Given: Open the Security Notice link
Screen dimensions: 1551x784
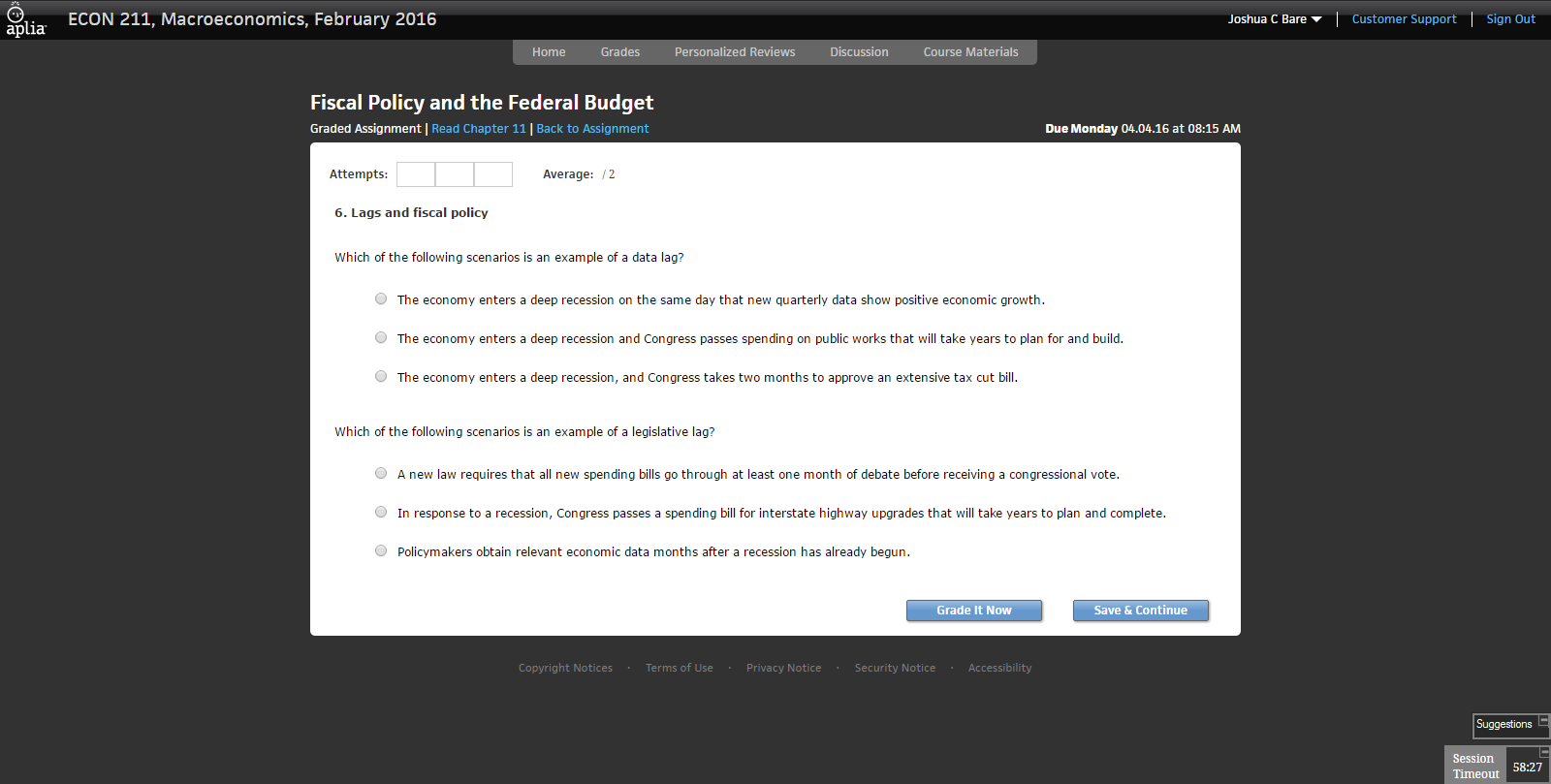Looking at the screenshot, I should point(895,668).
